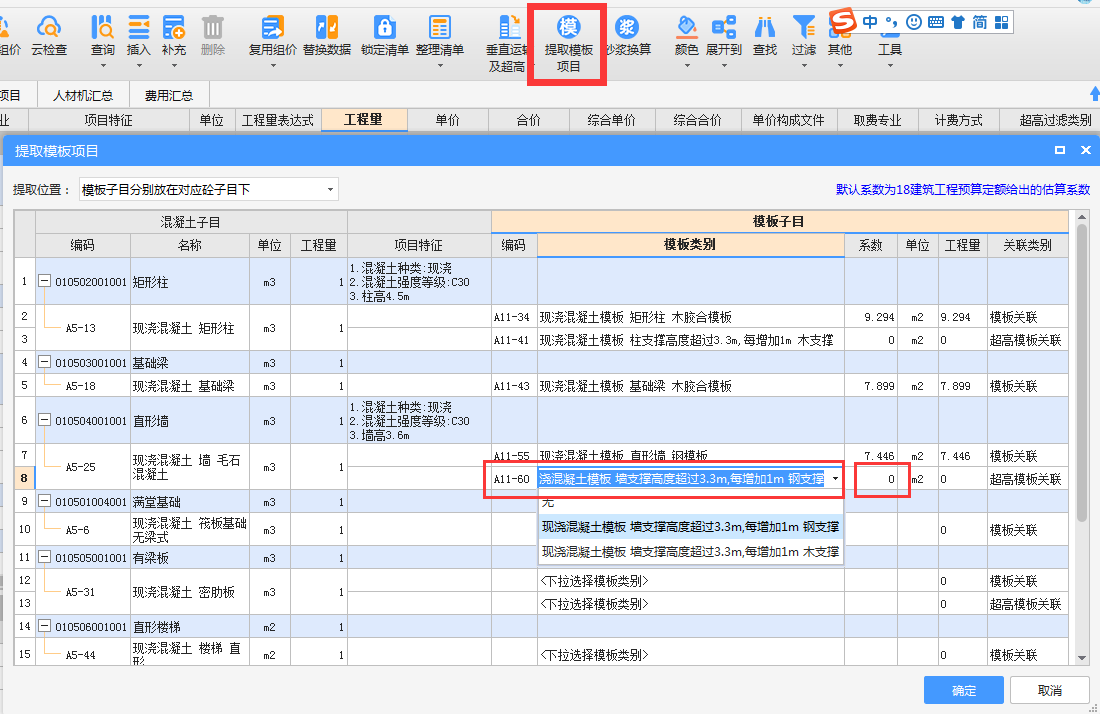Switch to the 费用汇总 tab
Viewport: 1100px width, 714px height.
pos(168,95)
